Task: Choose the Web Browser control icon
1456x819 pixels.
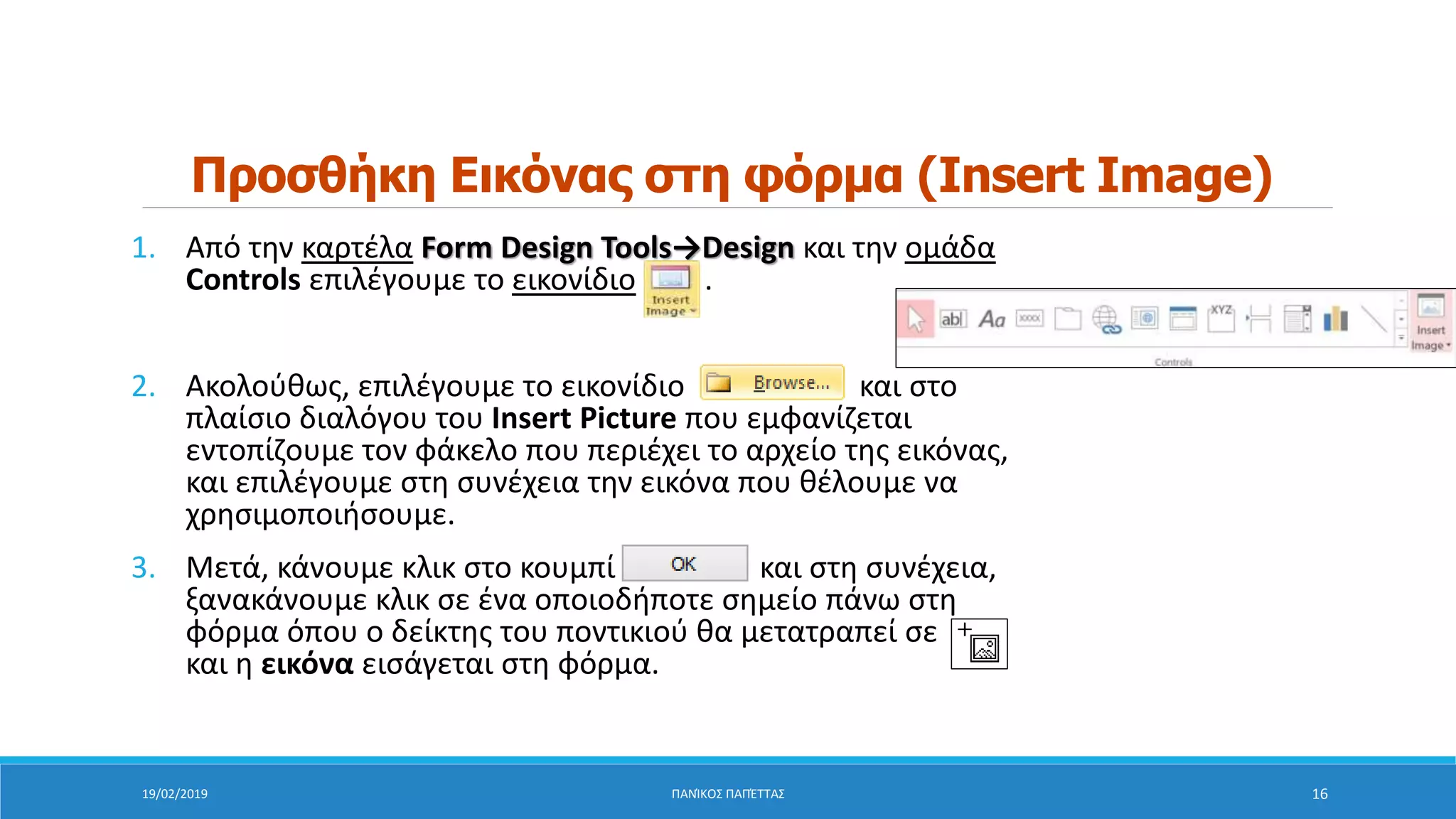Action: click(1145, 318)
